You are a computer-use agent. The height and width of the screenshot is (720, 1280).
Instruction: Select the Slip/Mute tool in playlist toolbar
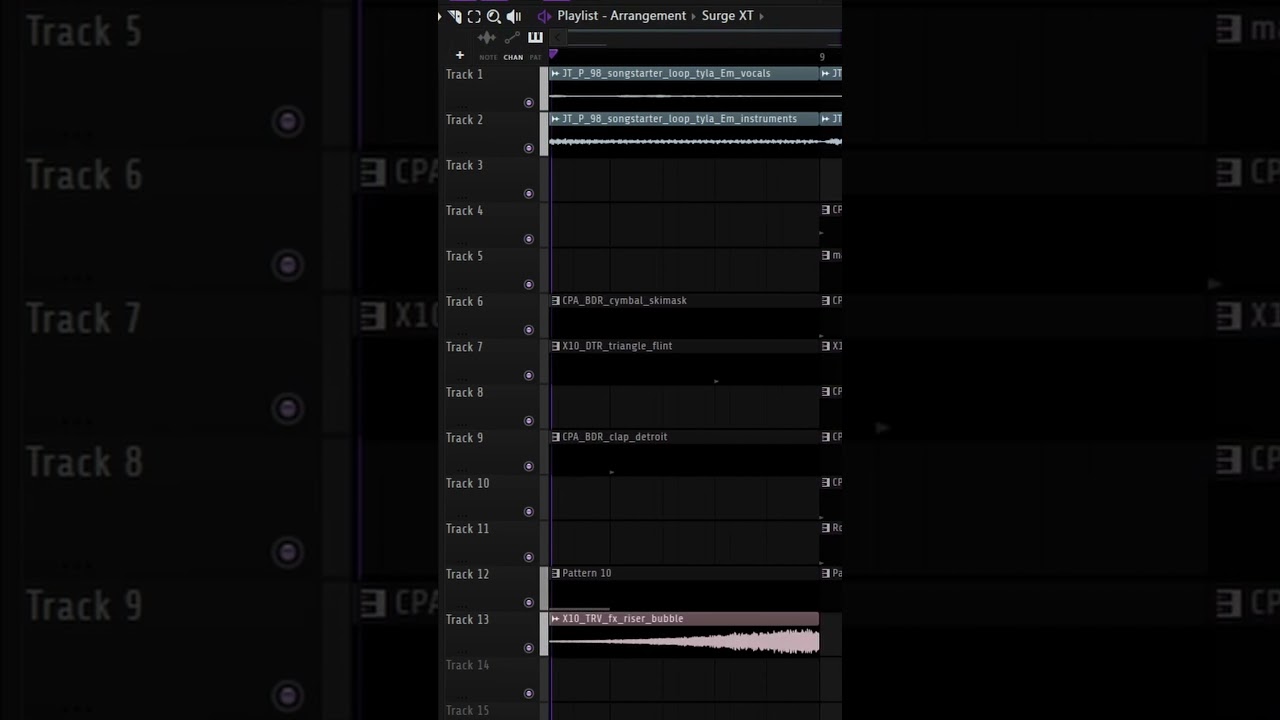(x=455, y=16)
